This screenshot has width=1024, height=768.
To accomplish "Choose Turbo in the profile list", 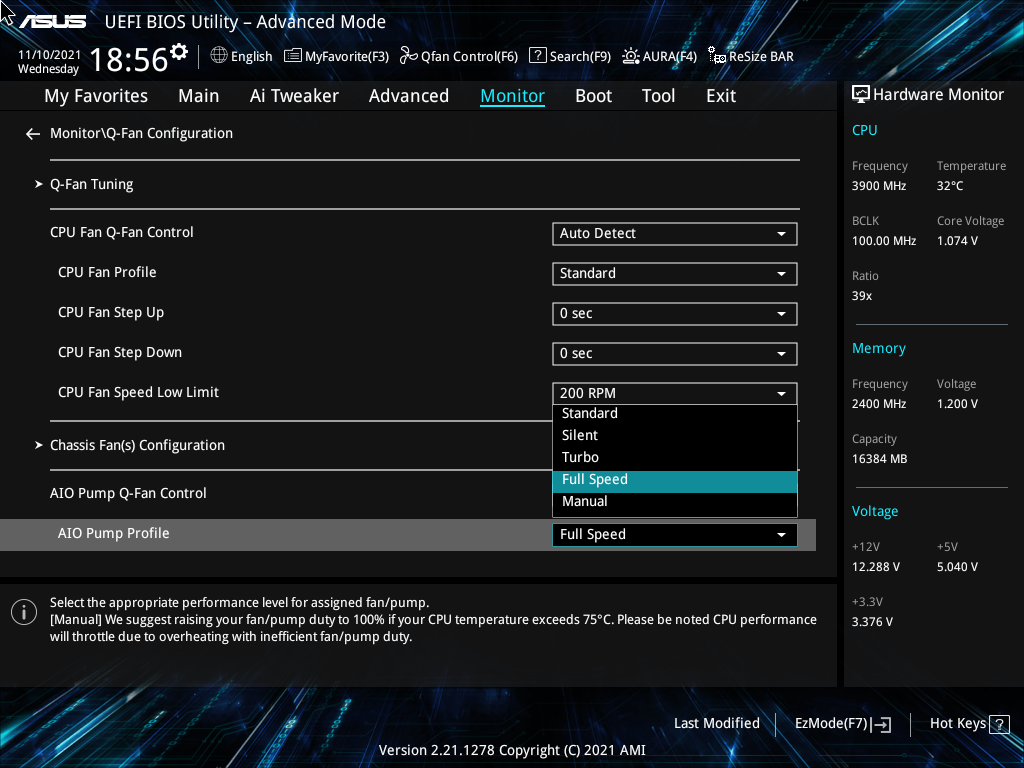I will point(675,458).
